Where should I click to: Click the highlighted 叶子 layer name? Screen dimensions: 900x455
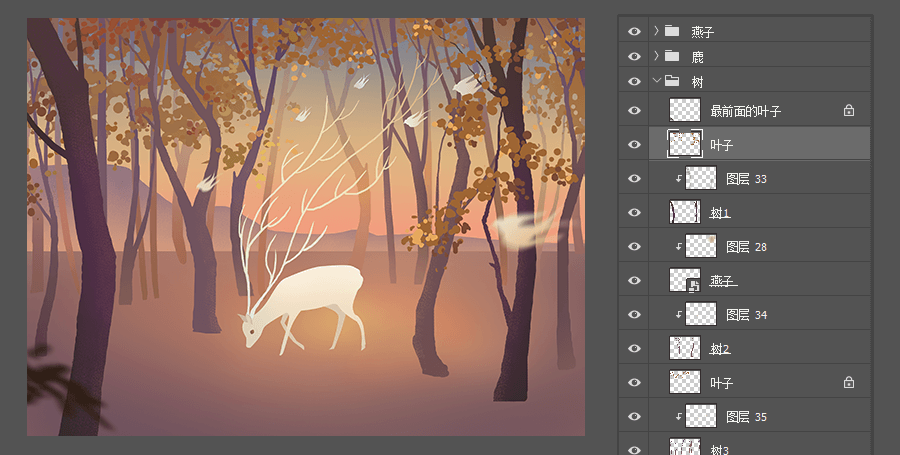click(x=721, y=145)
